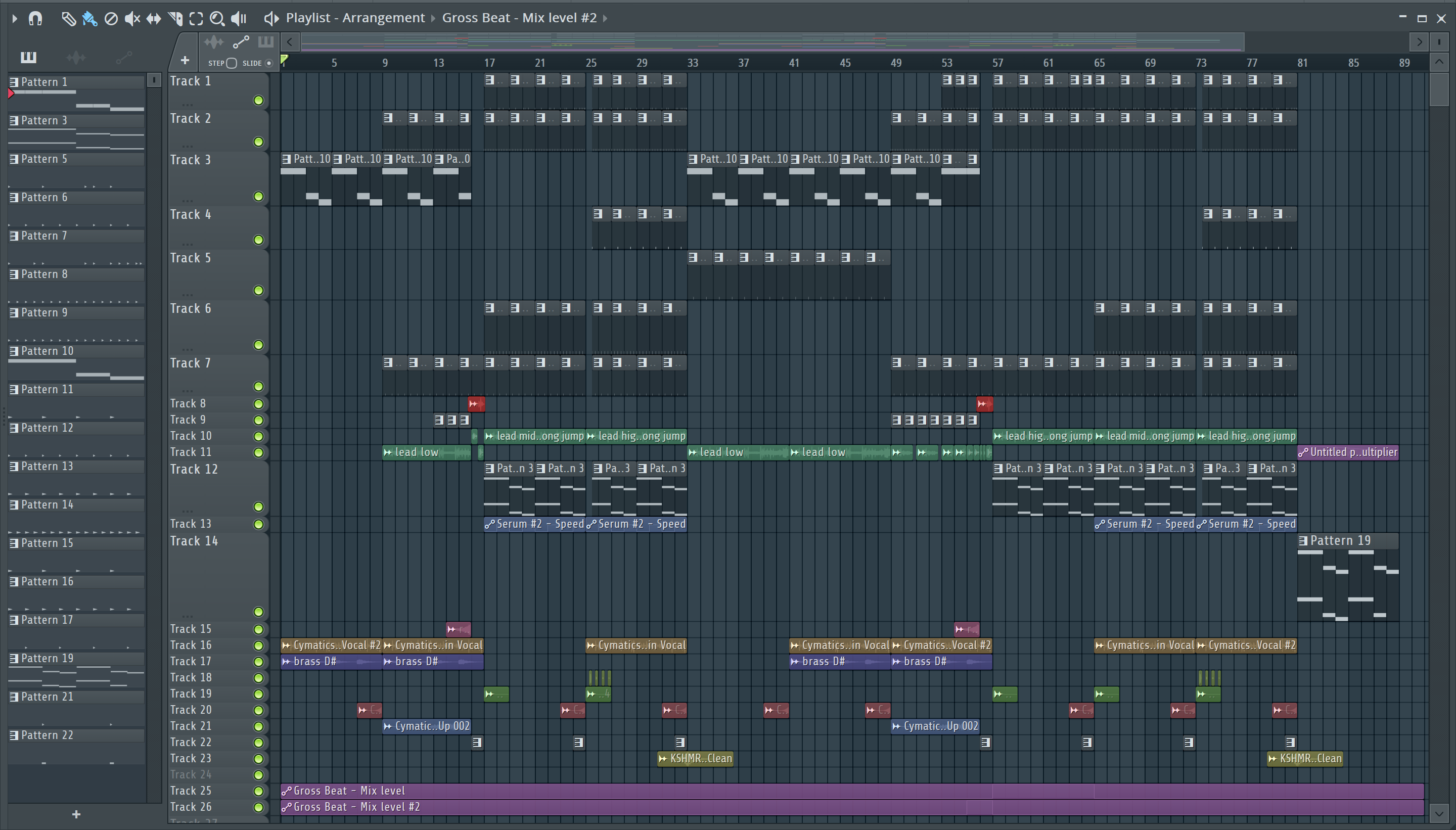Add a new track with plus button
The height and width of the screenshot is (830, 1456).
pyautogui.click(x=185, y=60)
